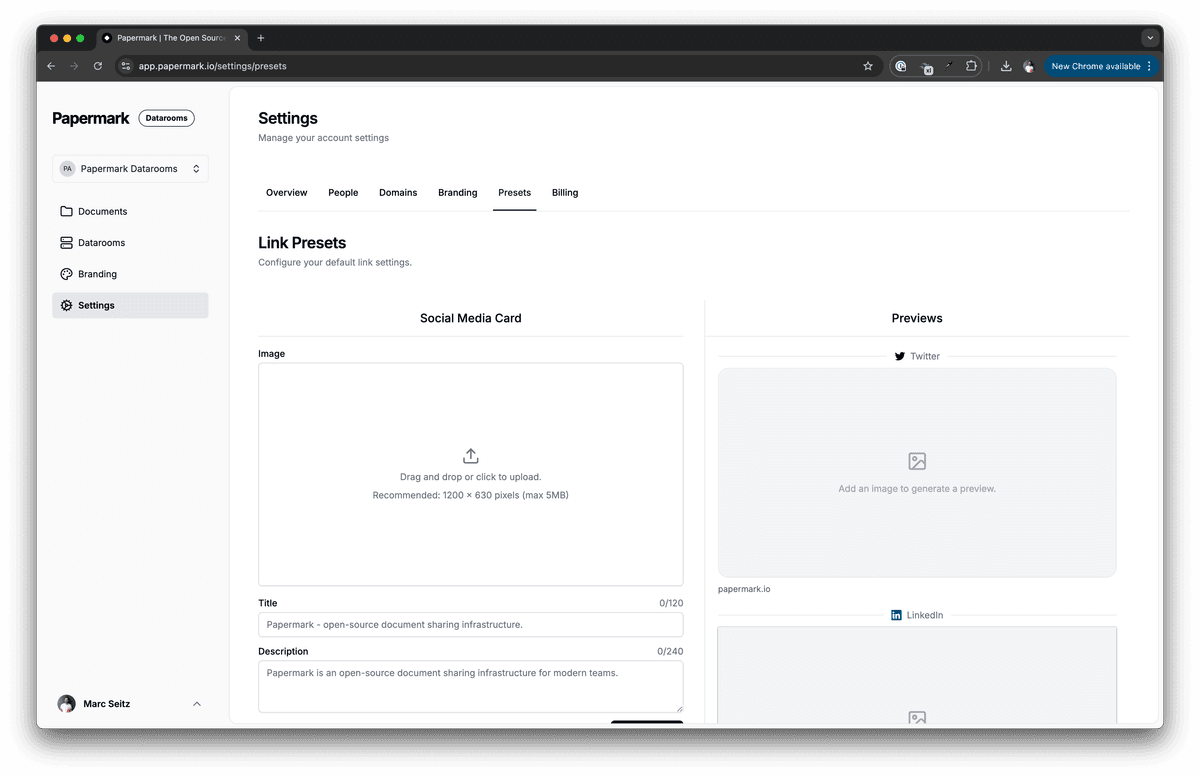Open Chrome tab search dropdown arrow
This screenshot has height=777, width=1200.
pyautogui.click(x=1150, y=38)
